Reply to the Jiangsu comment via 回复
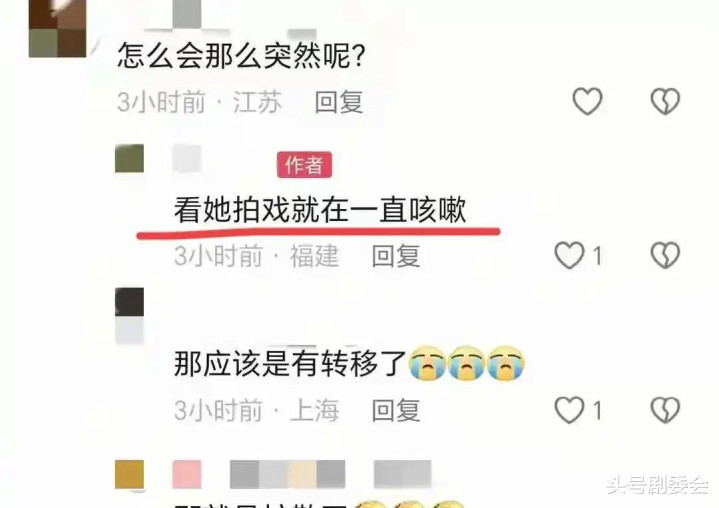The width and height of the screenshot is (719, 508). coord(339,102)
